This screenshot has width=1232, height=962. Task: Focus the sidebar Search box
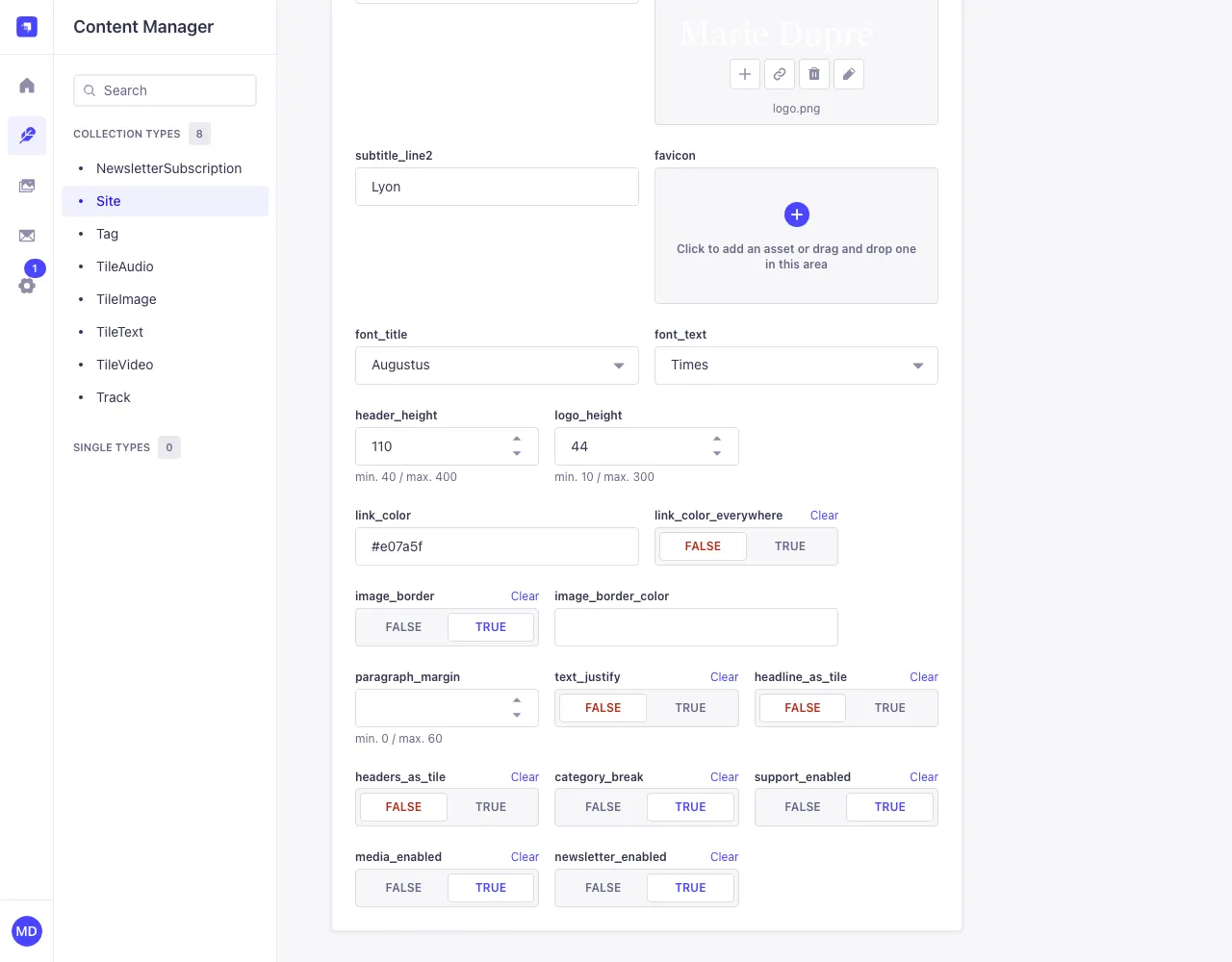[166, 90]
